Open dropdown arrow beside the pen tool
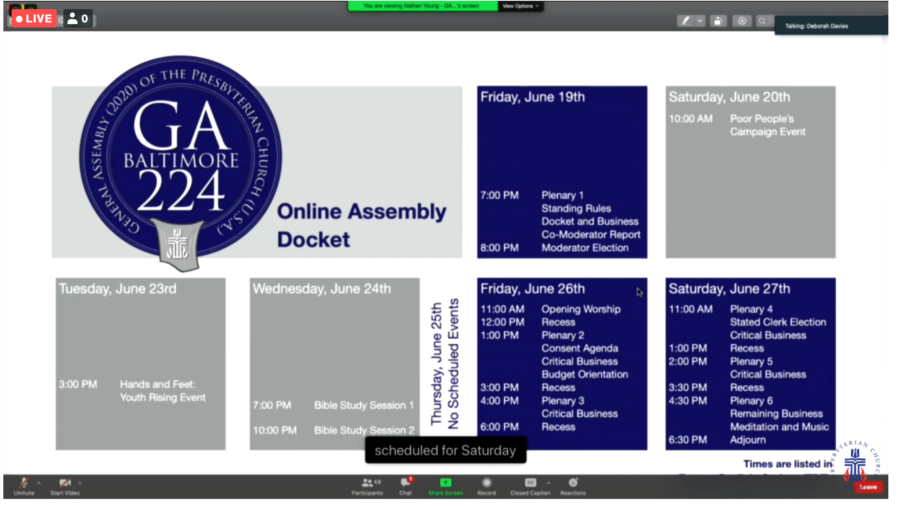 click(x=699, y=20)
